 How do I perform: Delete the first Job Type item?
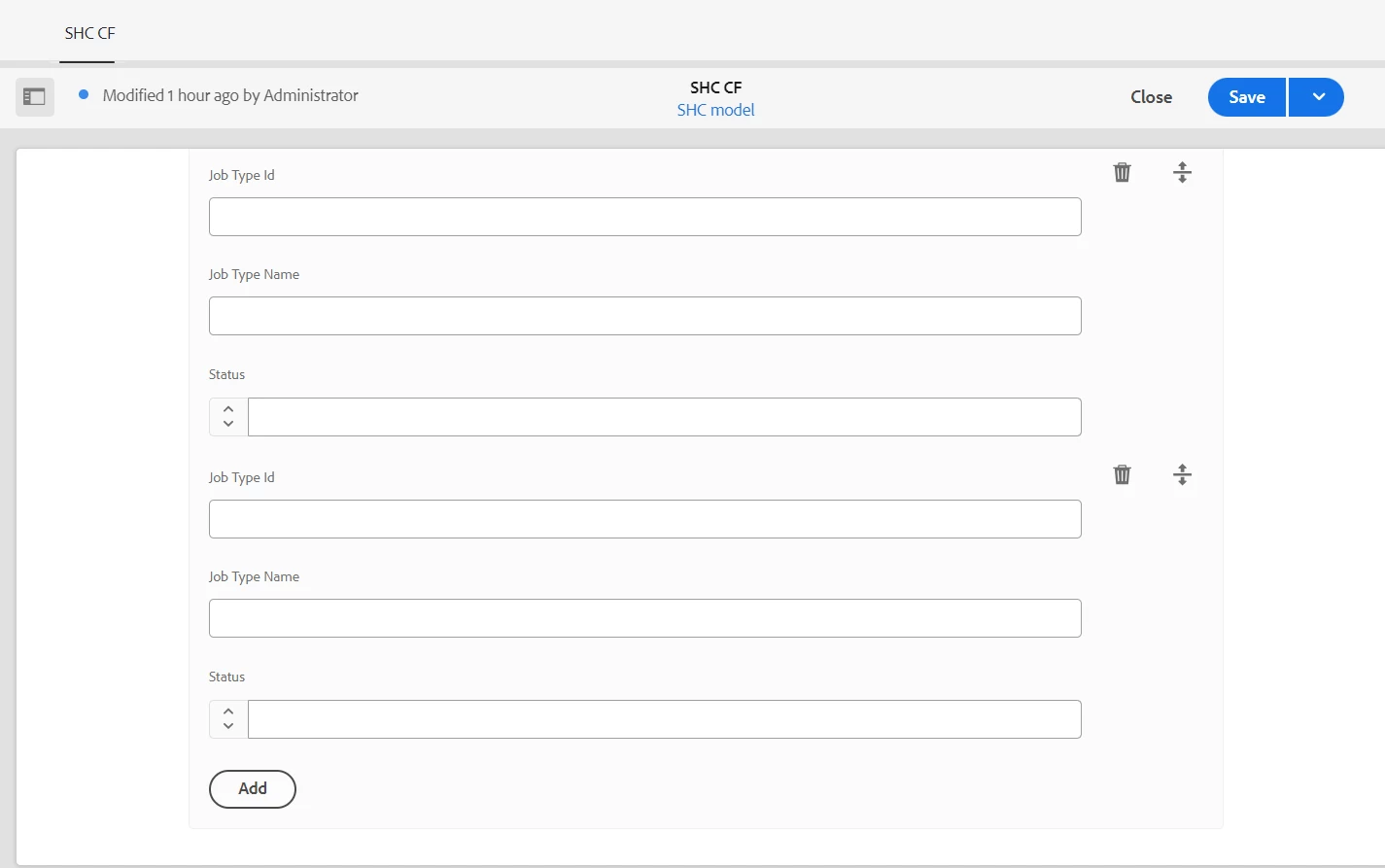tap(1122, 172)
